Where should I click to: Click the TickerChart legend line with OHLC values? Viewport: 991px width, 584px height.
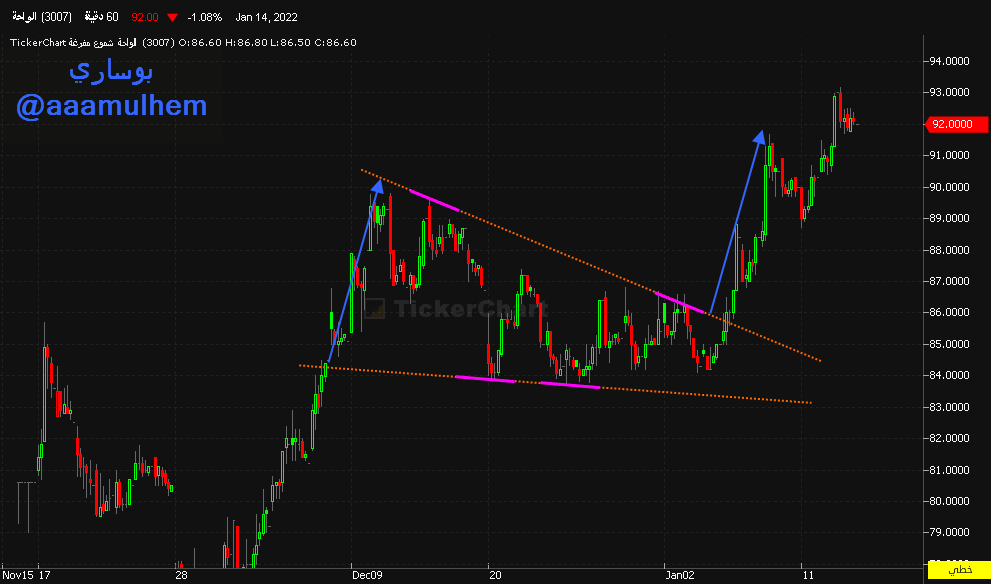click(183, 42)
